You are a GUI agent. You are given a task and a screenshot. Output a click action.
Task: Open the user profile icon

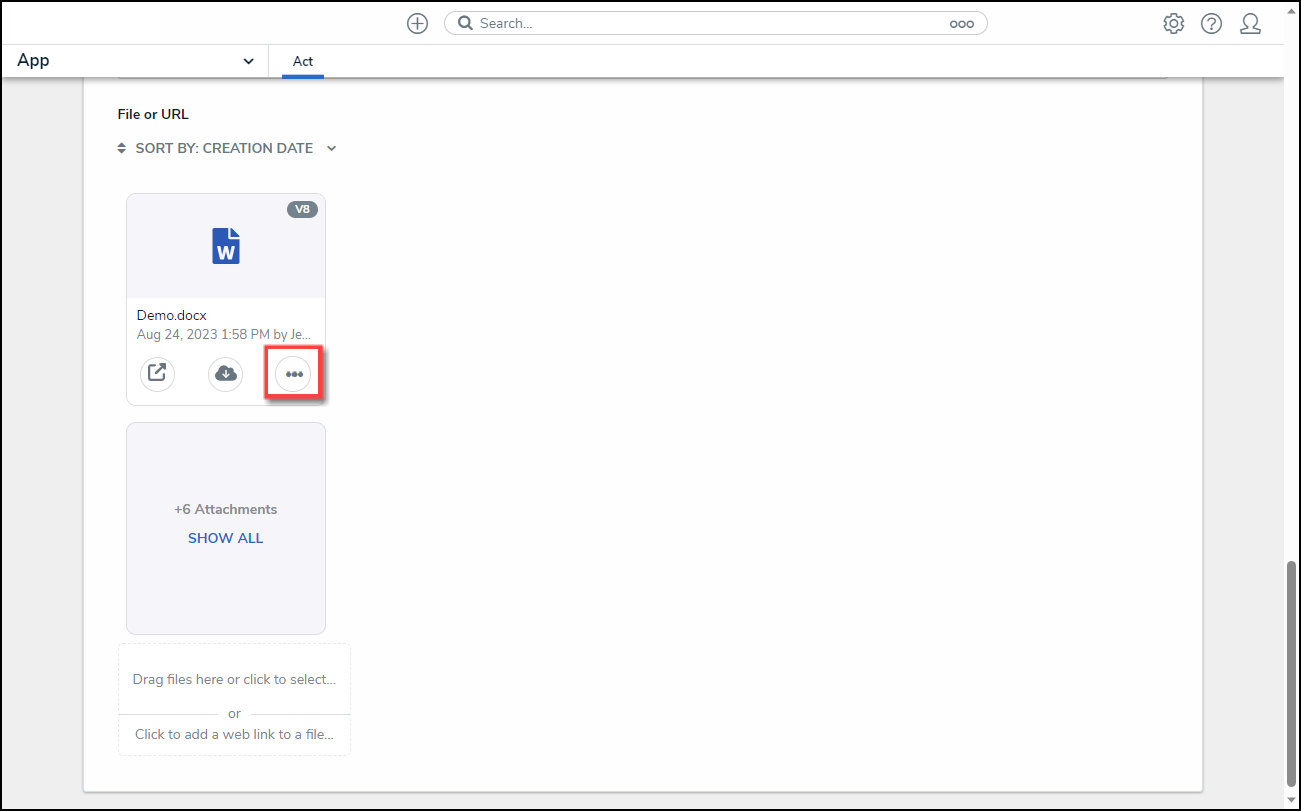coord(1250,24)
